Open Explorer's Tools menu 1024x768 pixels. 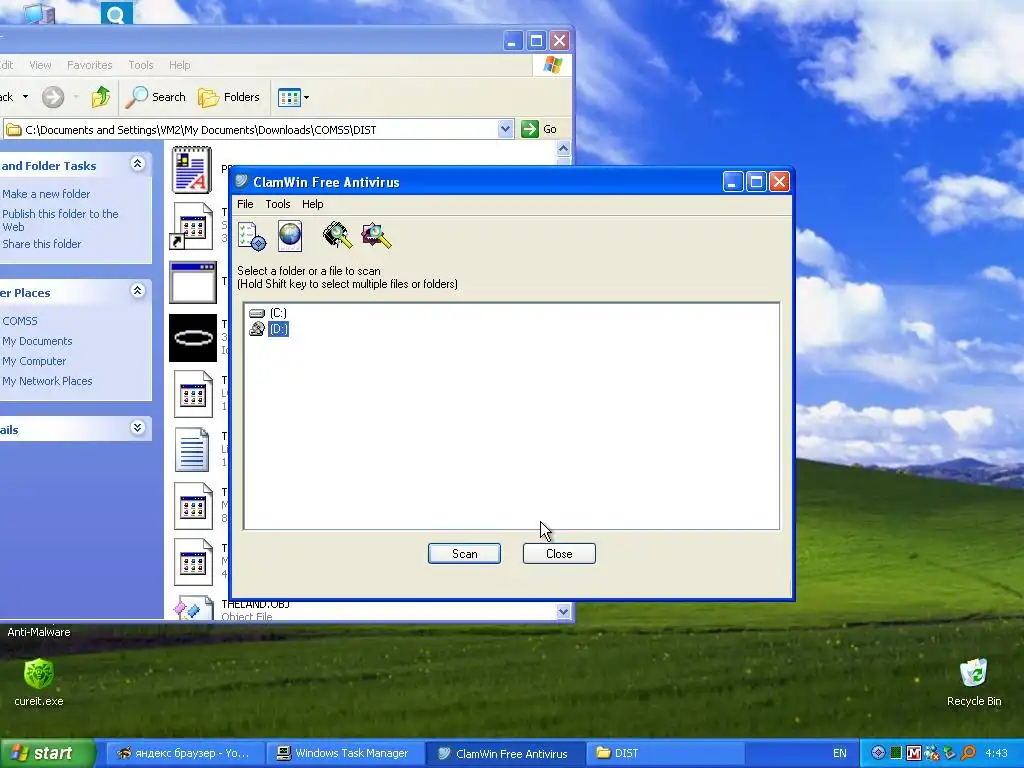point(140,65)
